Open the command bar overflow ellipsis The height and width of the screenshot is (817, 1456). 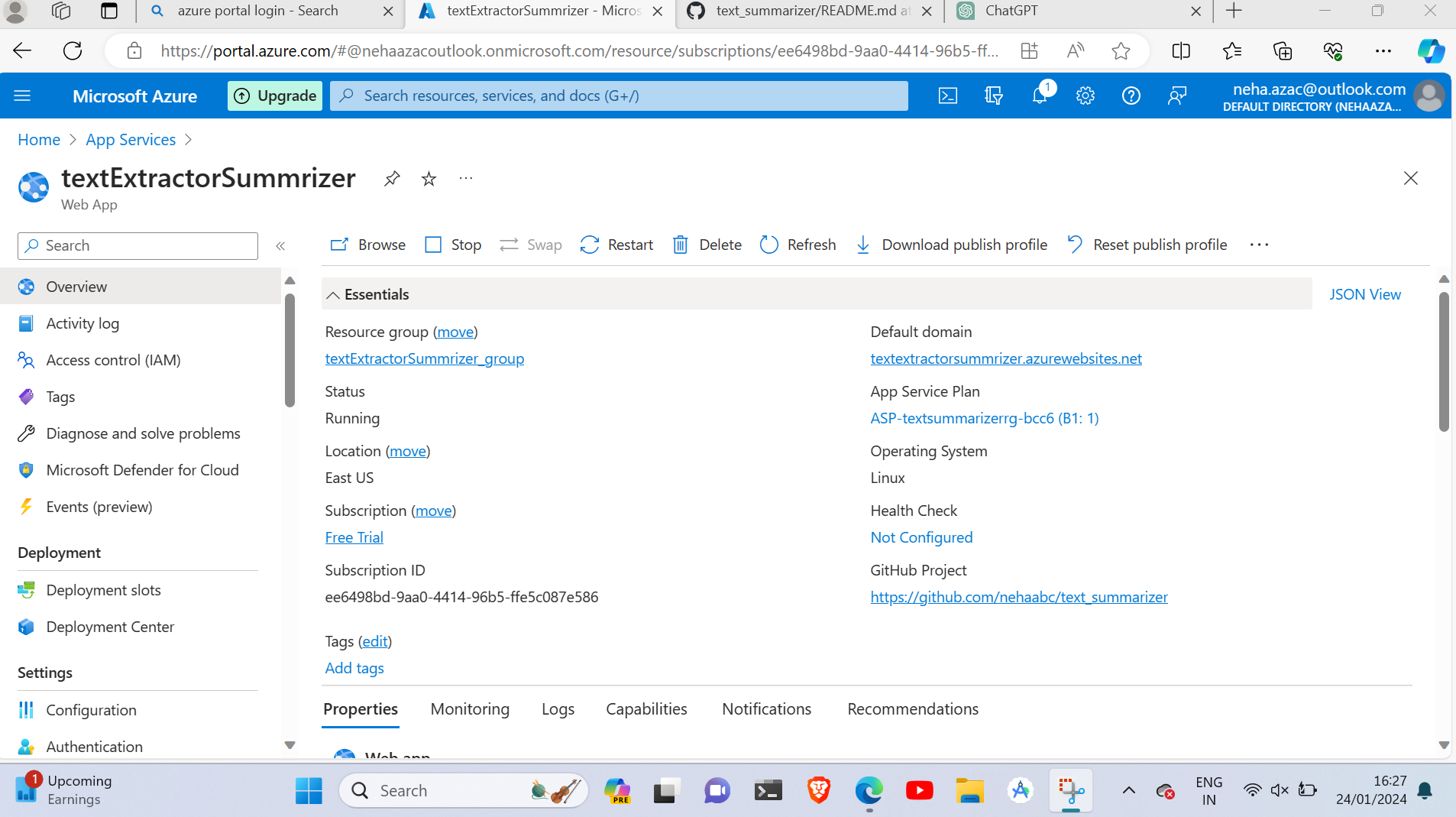1259,245
